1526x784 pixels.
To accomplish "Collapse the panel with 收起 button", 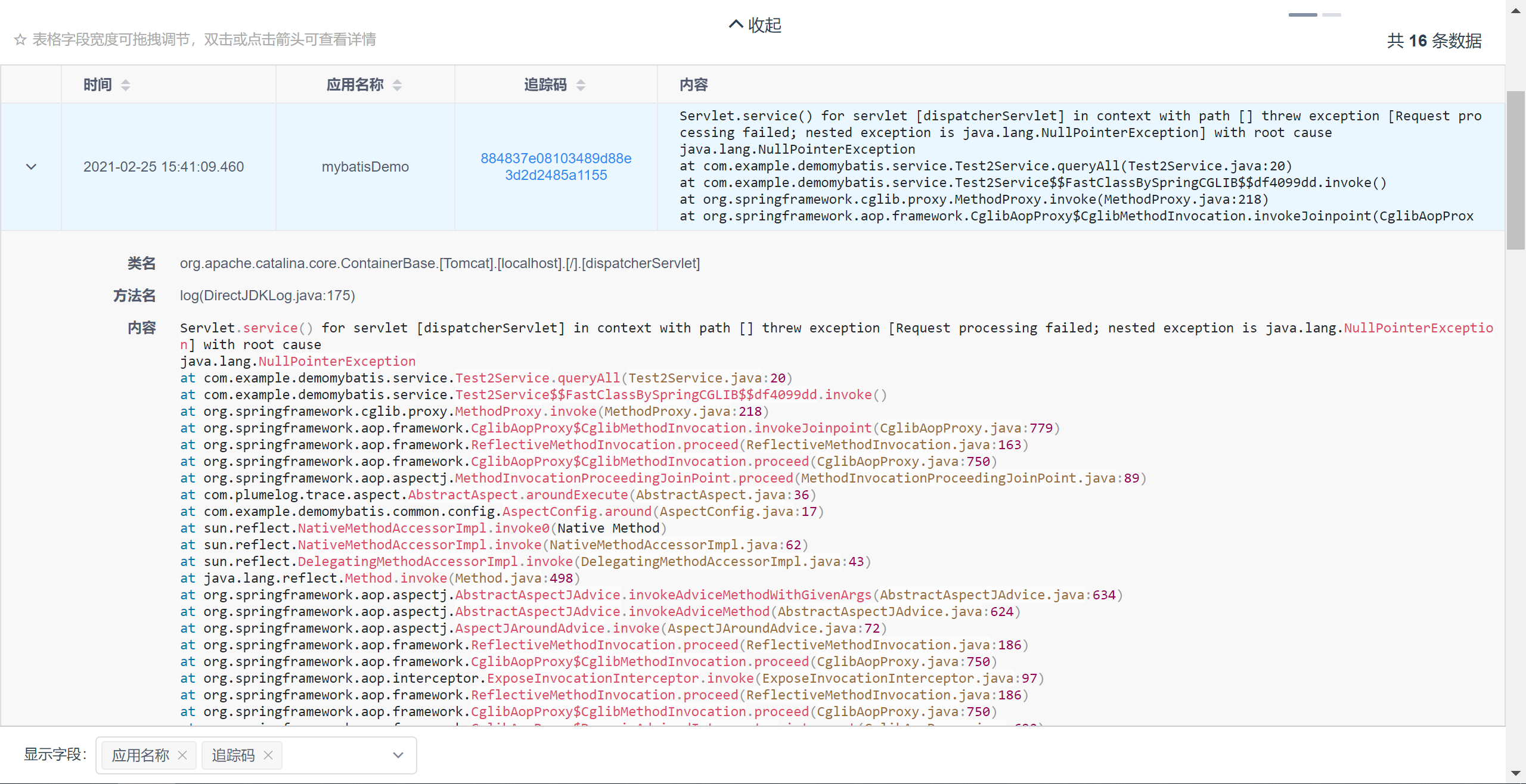I will coord(755,25).
